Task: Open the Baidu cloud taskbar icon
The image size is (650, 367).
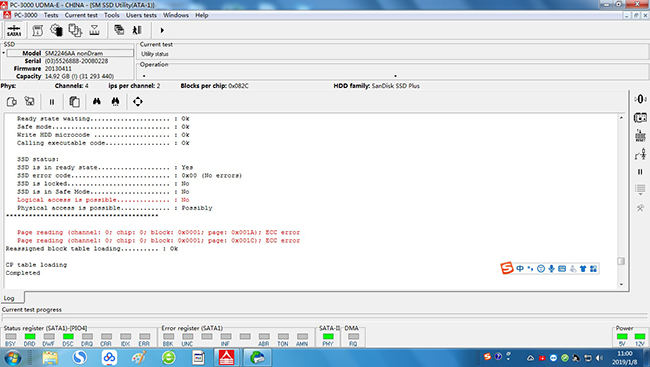Action: pyautogui.click(x=109, y=357)
